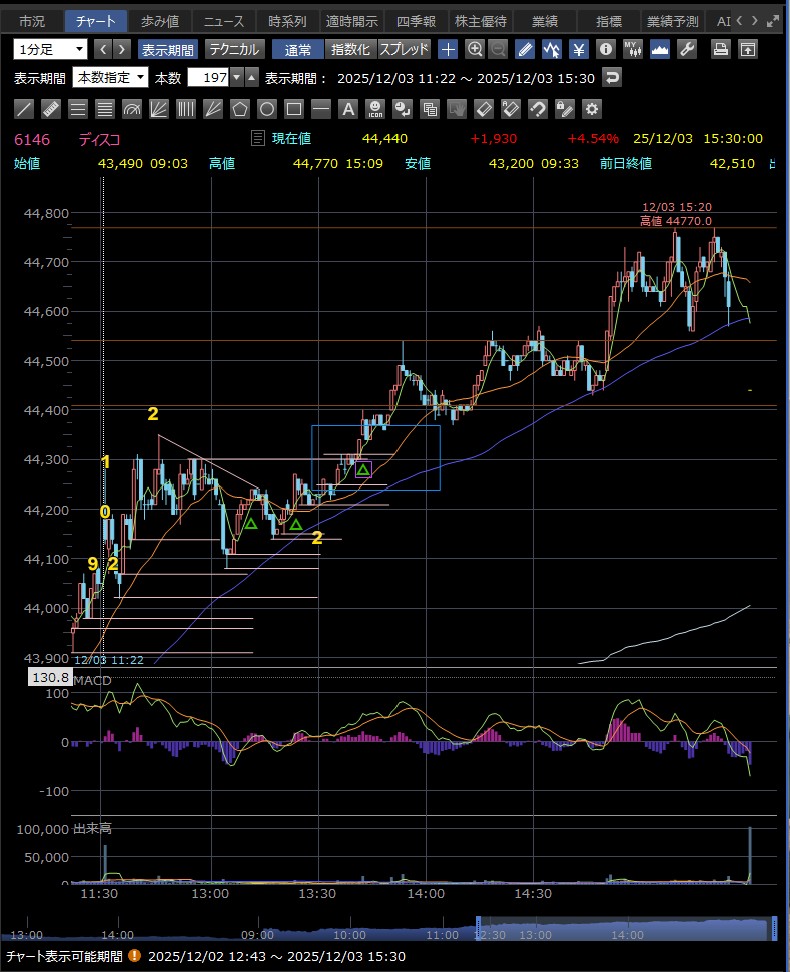Open the wrench chart settings

click(686, 49)
